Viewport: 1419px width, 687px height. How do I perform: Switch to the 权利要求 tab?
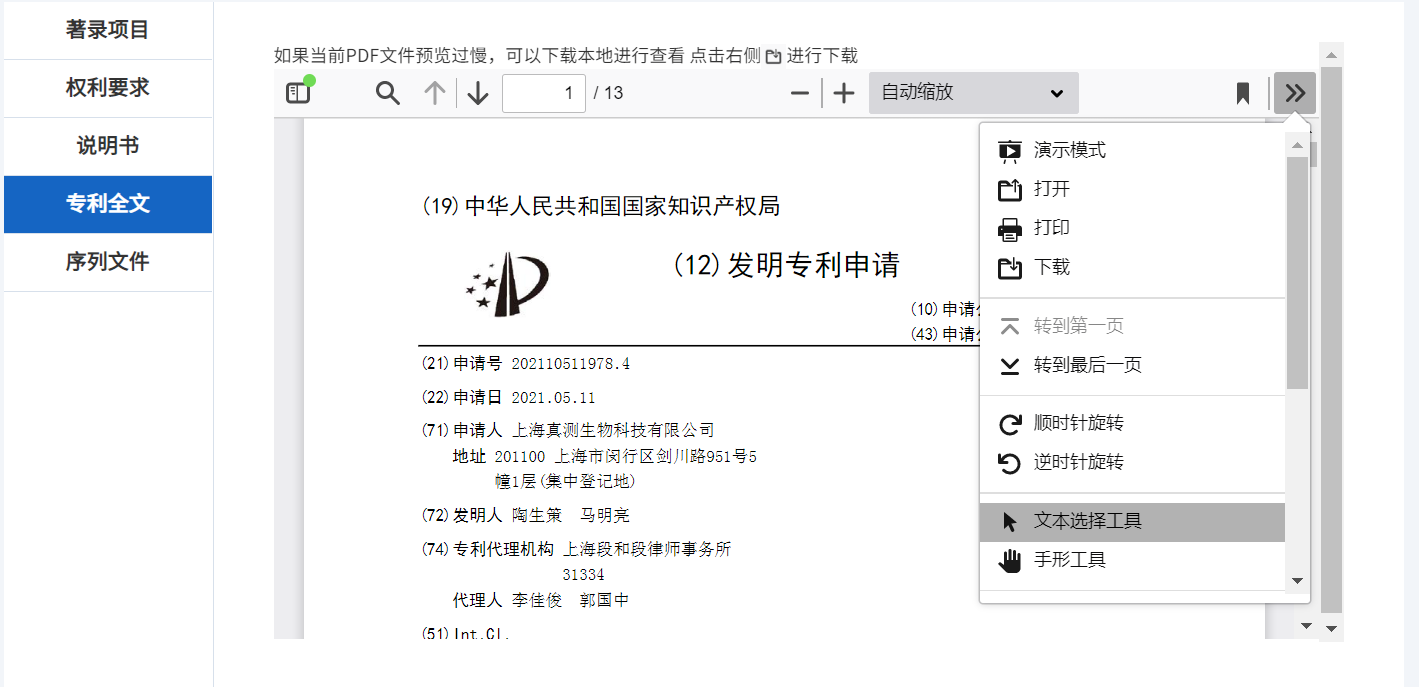(108, 88)
